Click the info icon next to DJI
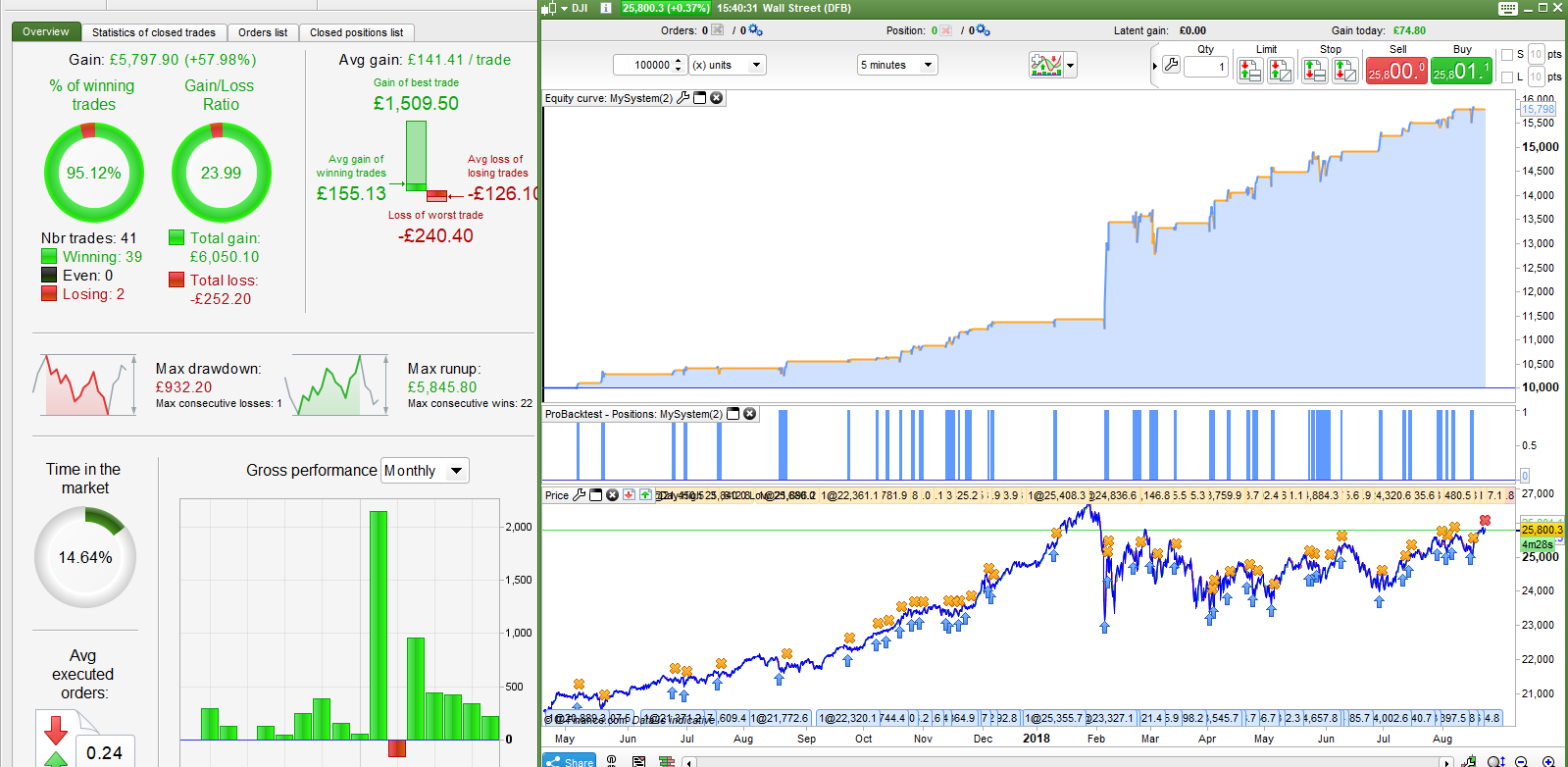This screenshot has width=1568, height=767. pos(606,8)
